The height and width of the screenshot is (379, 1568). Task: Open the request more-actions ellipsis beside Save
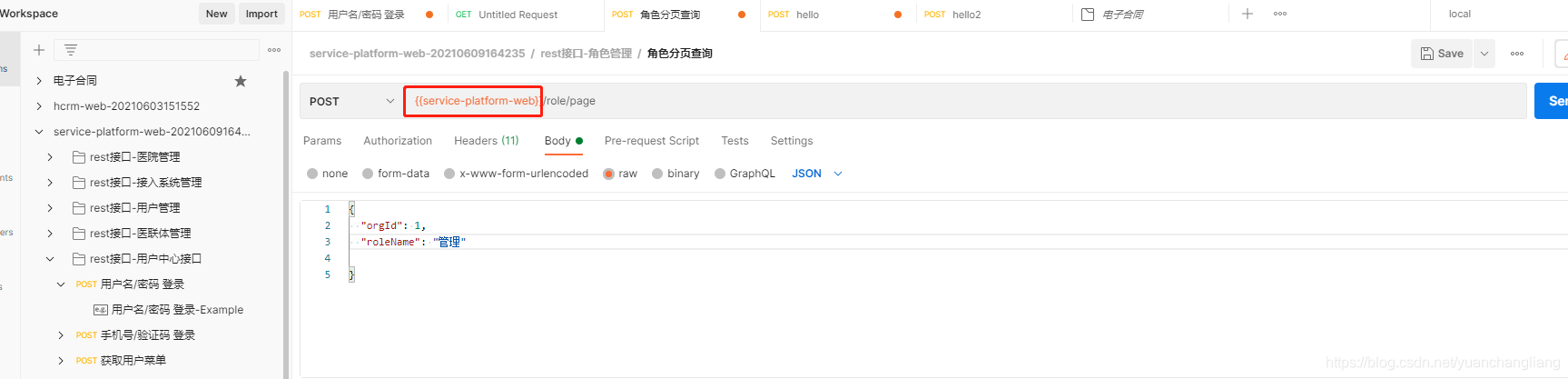pos(1517,54)
